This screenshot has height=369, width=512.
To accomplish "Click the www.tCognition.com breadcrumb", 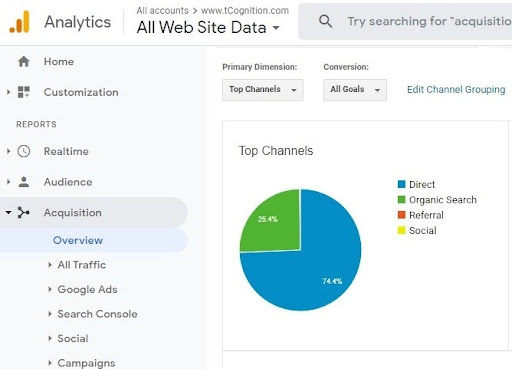I will click(245, 11).
